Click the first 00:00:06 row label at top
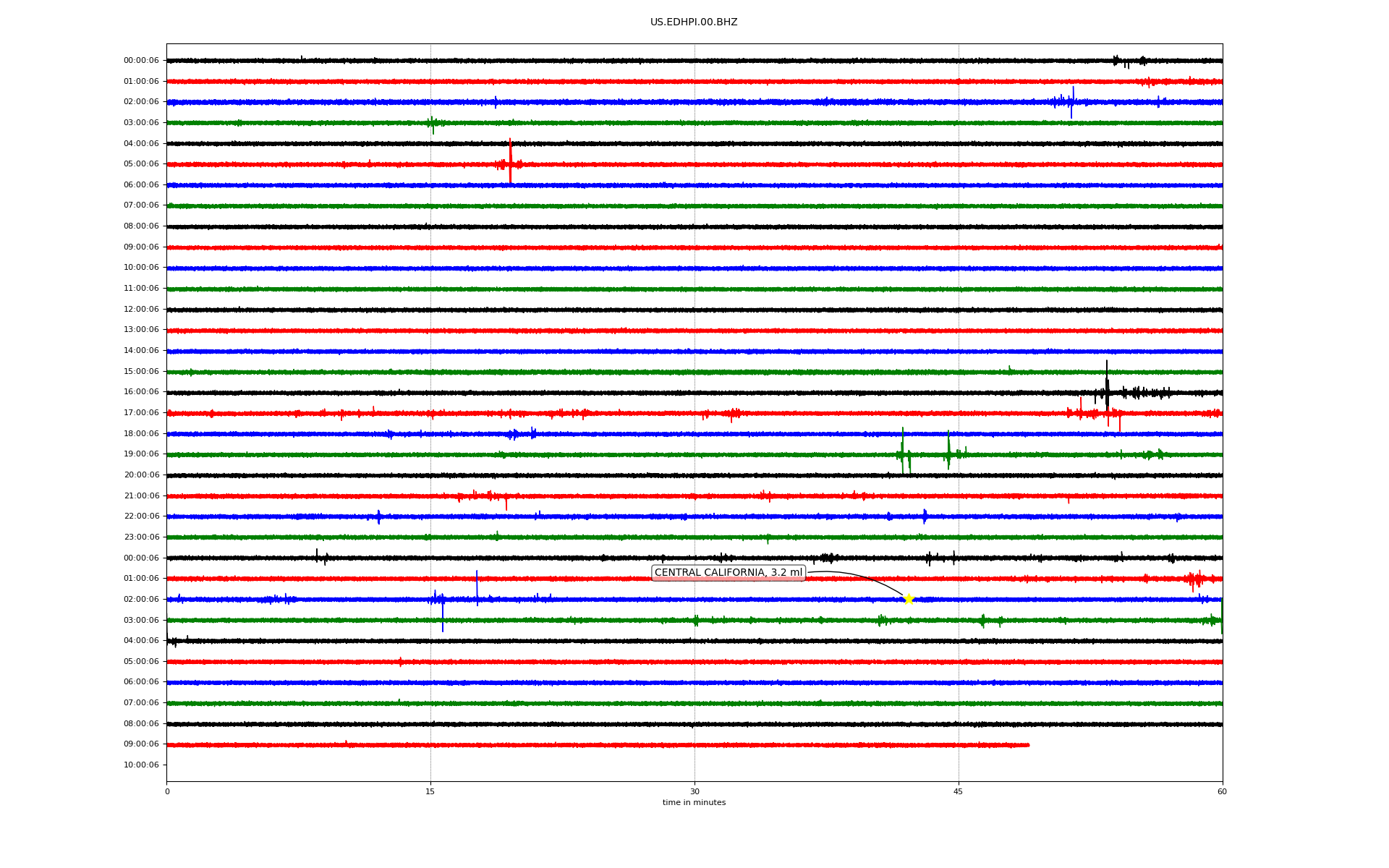The image size is (1389, 868). click(x=141, y=61)
